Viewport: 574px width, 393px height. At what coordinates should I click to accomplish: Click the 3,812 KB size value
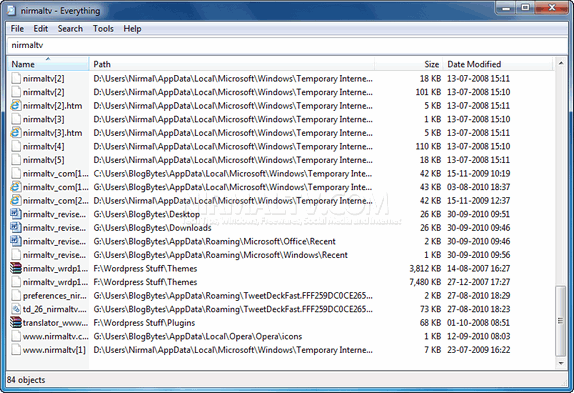point(425,268)
